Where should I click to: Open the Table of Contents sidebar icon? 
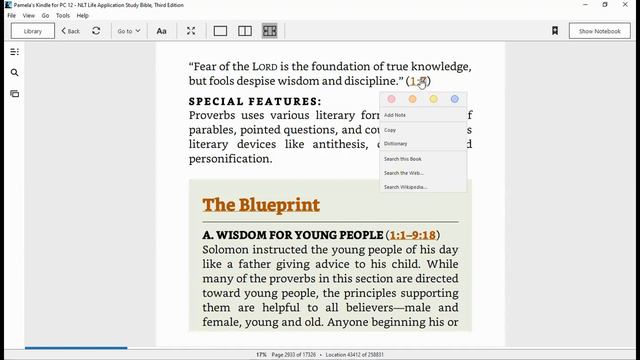14,52
